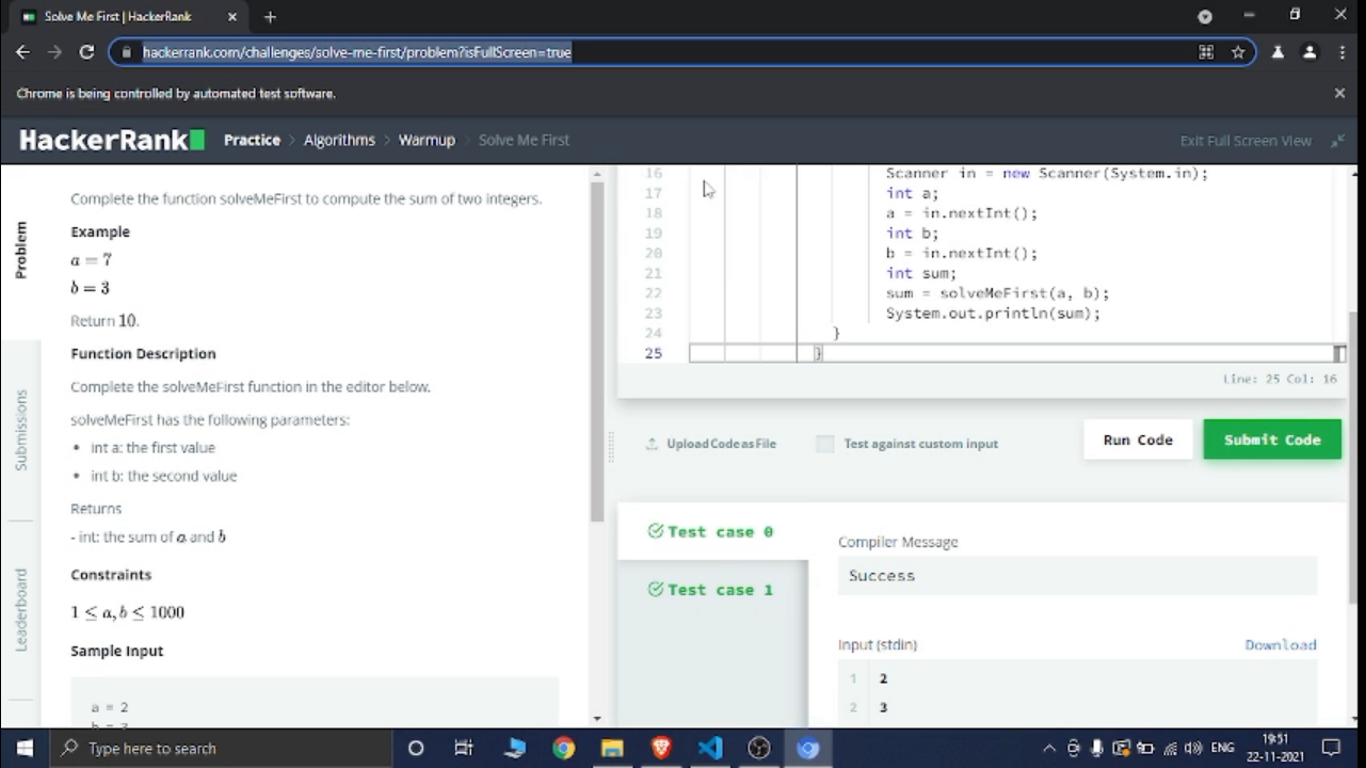Image resolution: width=1366 pixels, height=768 pixels.
Task: Open Chrome's three-dot menu
Action: pos(1342,52)
